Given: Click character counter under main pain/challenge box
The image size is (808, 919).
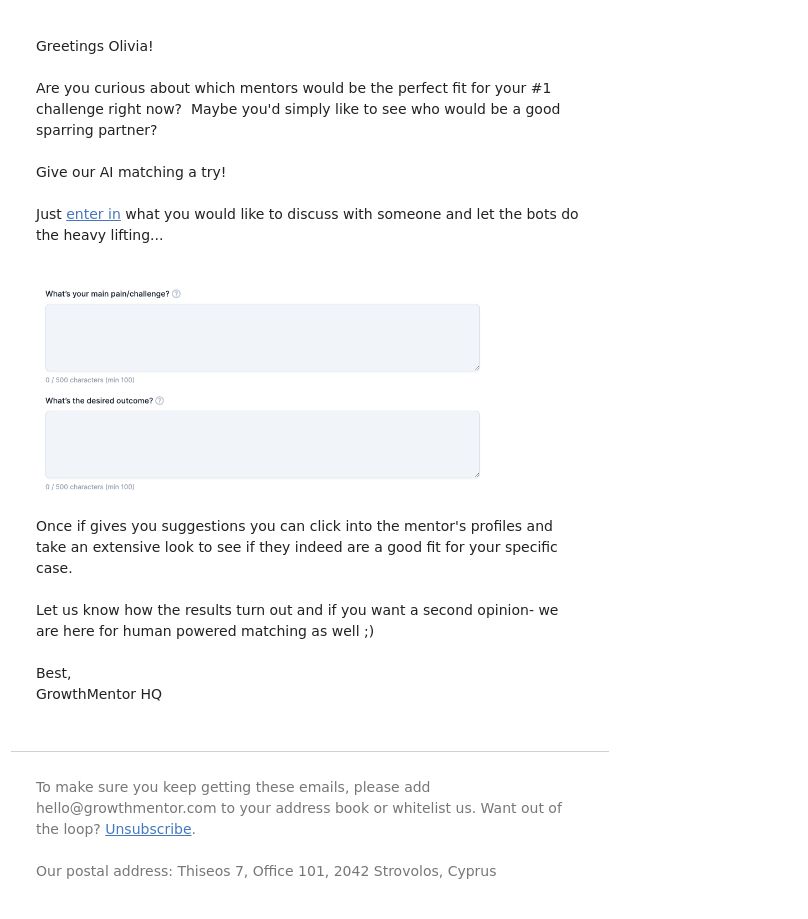Looking at the screenshot, I should click(x=90, y=380).
